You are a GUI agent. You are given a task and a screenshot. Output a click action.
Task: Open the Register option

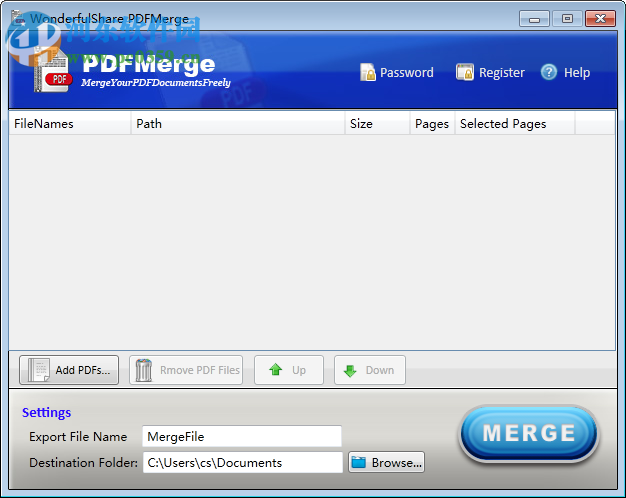pos(490,72)
